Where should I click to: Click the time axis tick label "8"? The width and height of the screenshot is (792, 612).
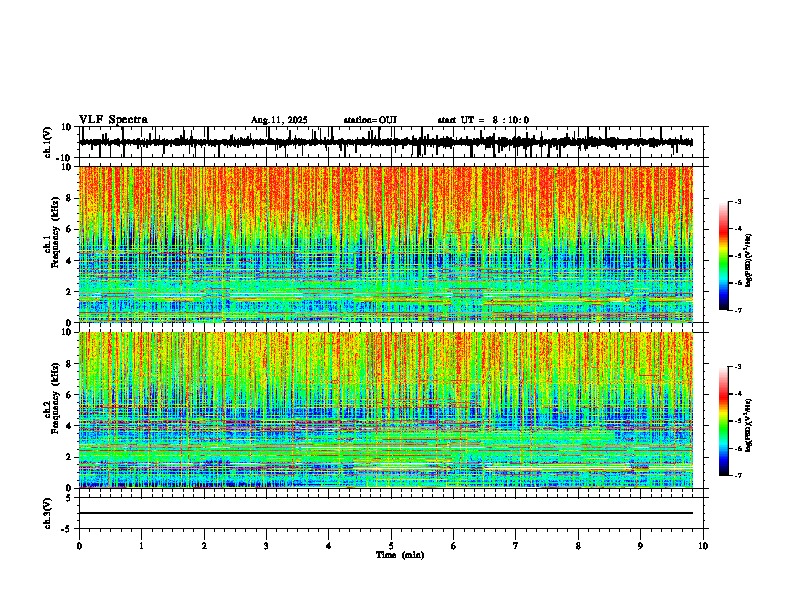[x=578, y=546]
